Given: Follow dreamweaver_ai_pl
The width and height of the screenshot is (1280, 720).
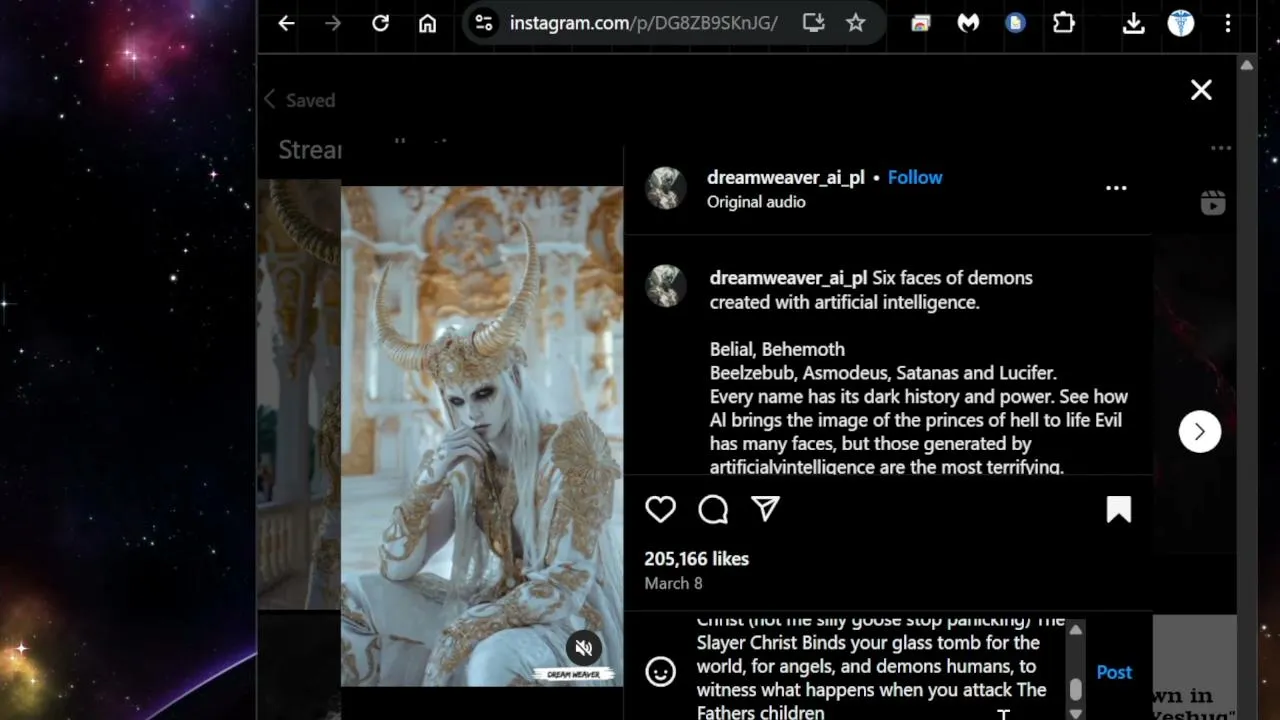Looking at the screenshot, I should click(915, 177).
